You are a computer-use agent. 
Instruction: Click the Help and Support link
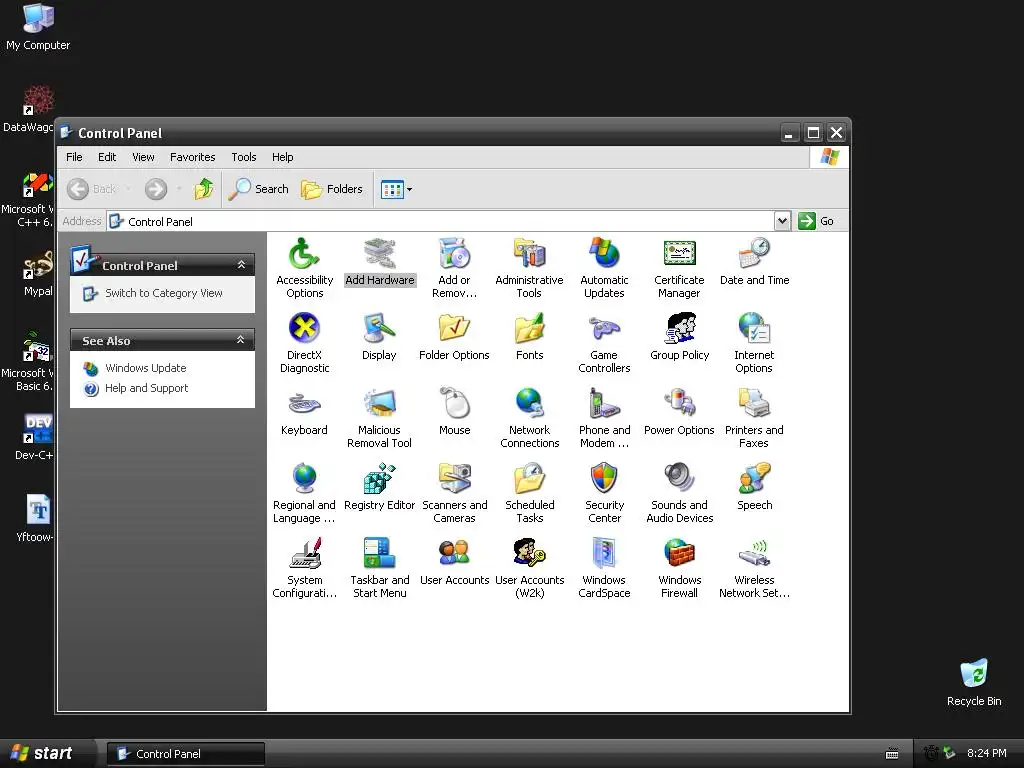point(146,388)
